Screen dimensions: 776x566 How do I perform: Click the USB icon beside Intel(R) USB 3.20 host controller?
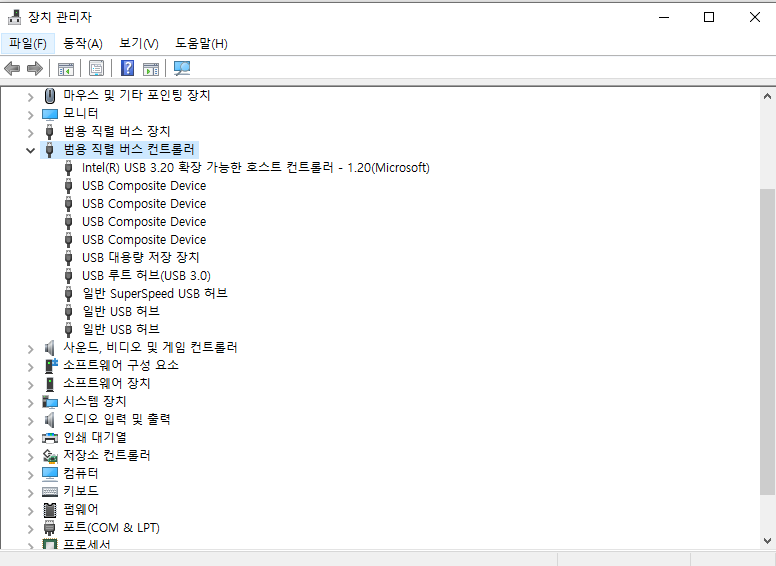[69, 168]
